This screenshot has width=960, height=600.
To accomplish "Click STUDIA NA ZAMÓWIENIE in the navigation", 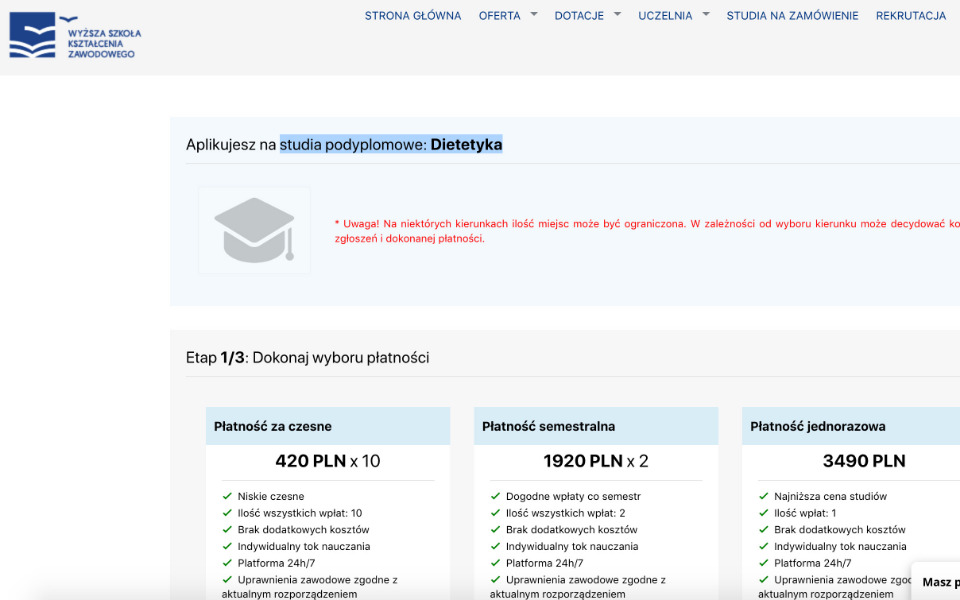I will coord(792,15).
